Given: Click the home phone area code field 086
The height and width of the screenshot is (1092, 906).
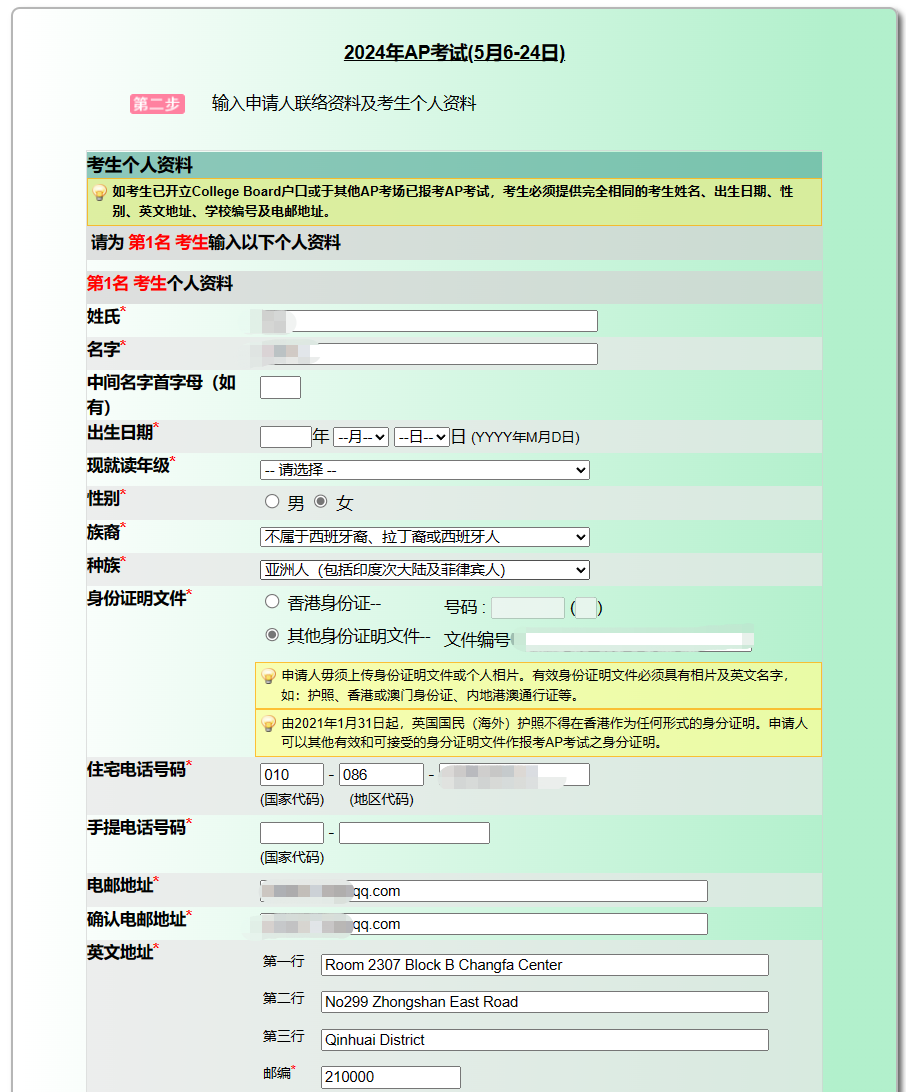Looking at the screenshot, I should (382, 774).
